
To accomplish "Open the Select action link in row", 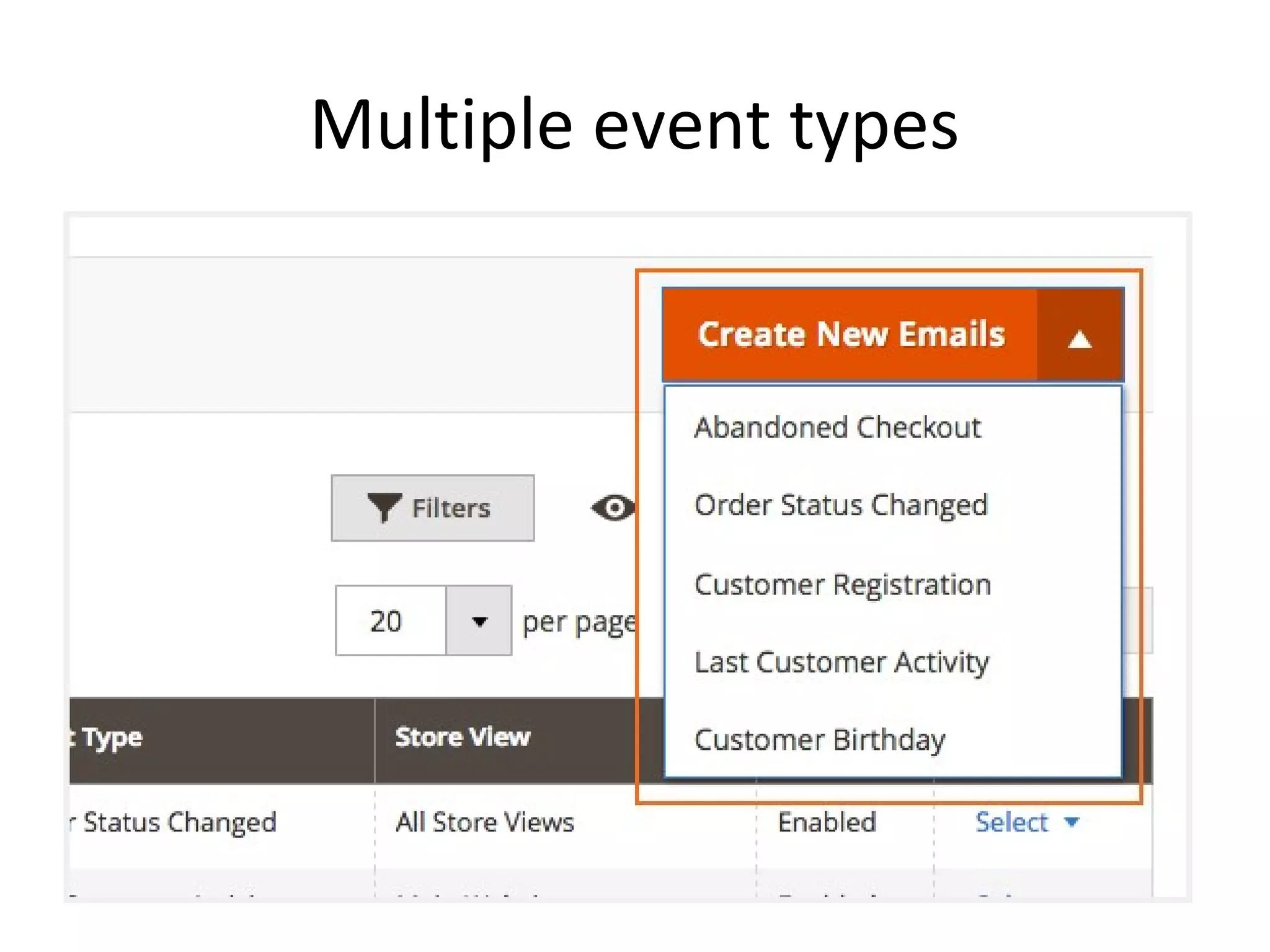I will click(x=1011, y=822).
